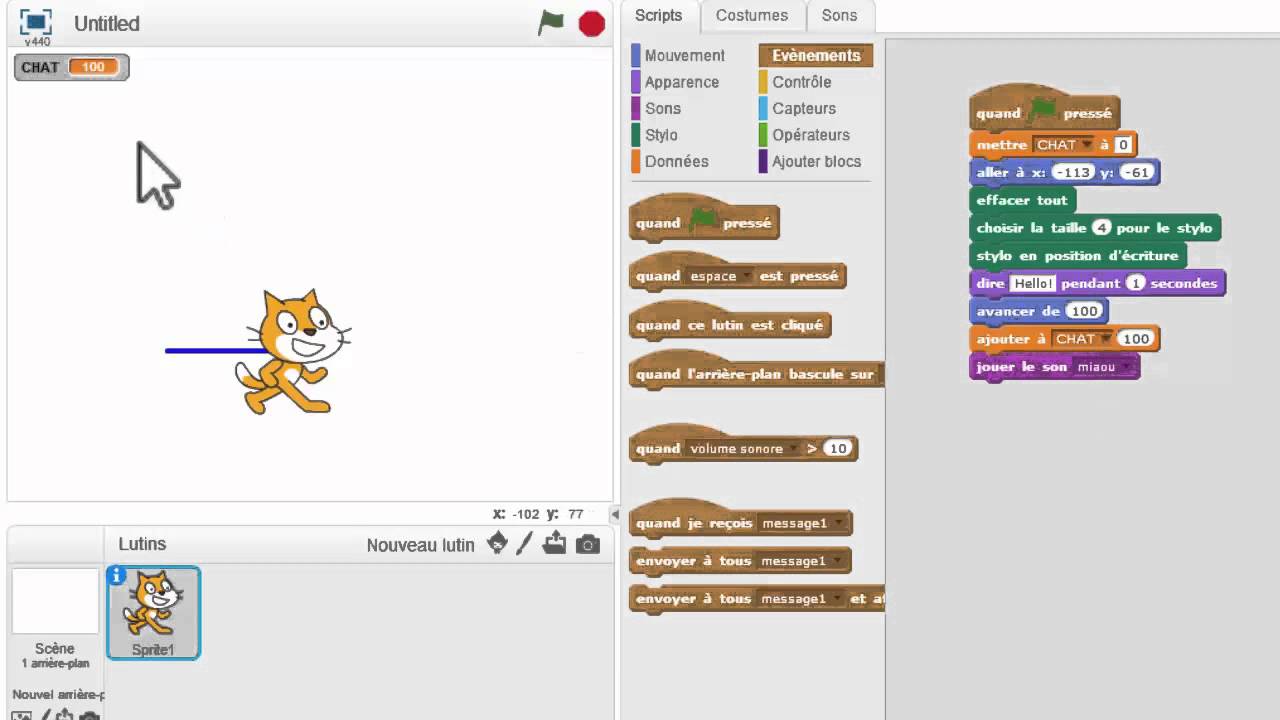
Task: Click stylo en position d'écriture block
Action: [1077, 256]
